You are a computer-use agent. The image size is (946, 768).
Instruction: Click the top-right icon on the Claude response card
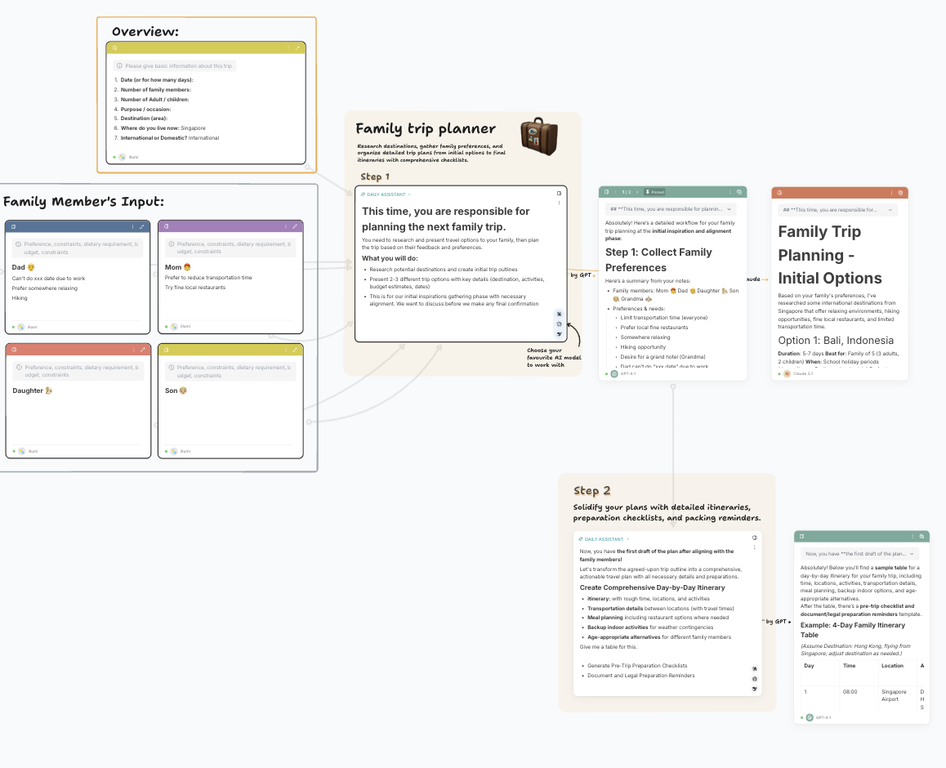tap(900, 193)
